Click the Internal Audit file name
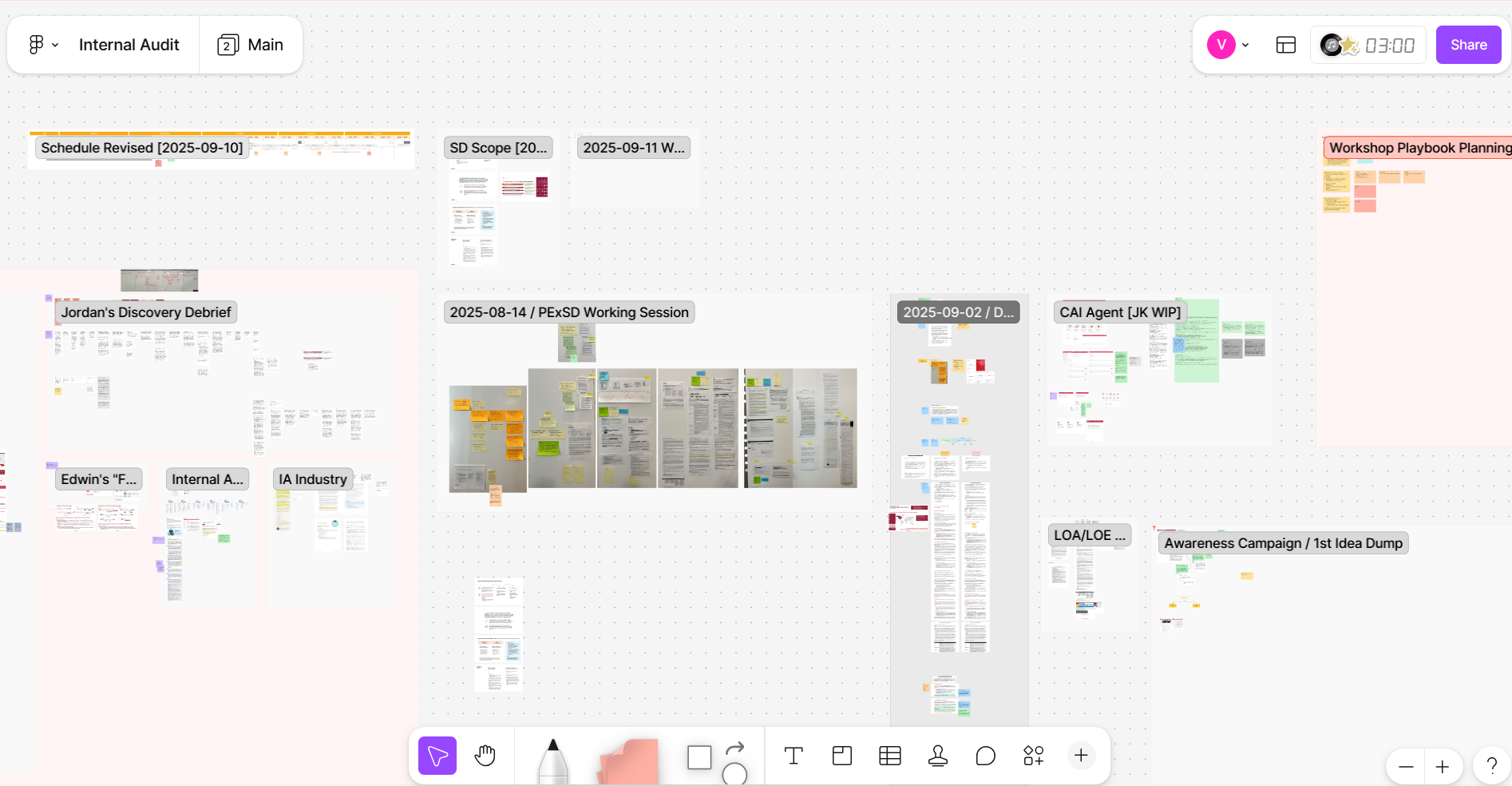This screenshot has height=786, width=1512. point(129,45)
